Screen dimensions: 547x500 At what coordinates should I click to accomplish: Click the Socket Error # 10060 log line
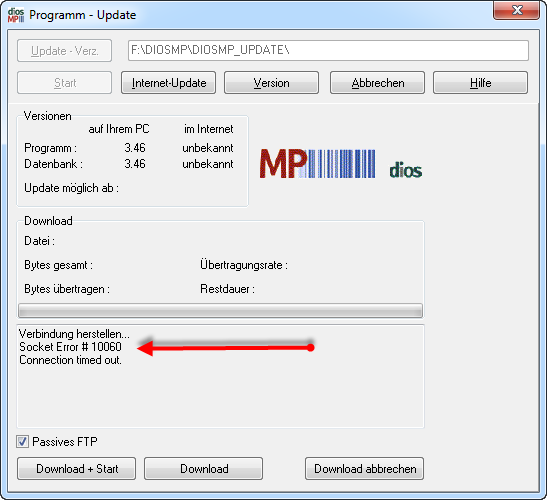[70, 347]
